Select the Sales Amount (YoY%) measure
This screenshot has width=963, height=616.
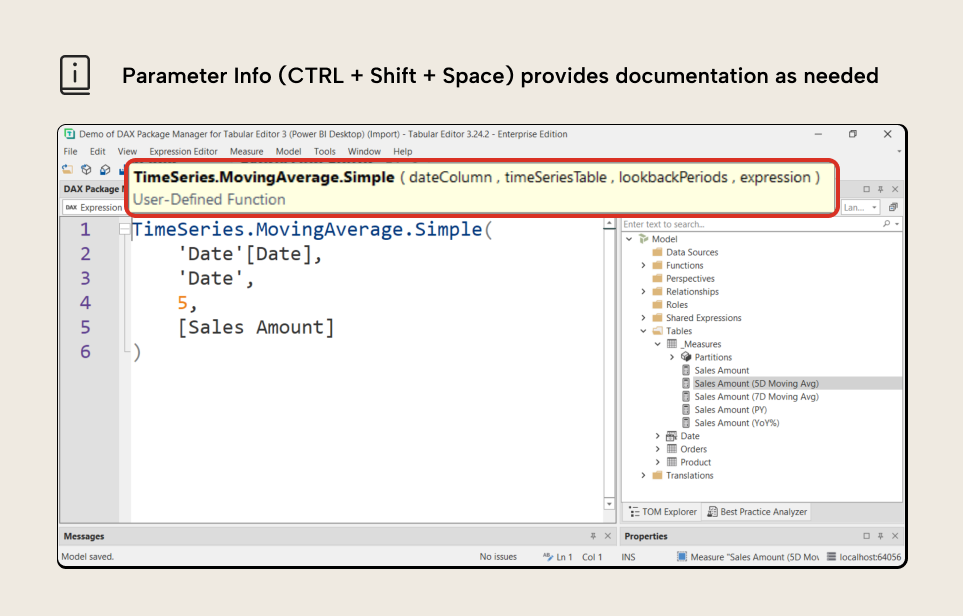pos(737,423)
